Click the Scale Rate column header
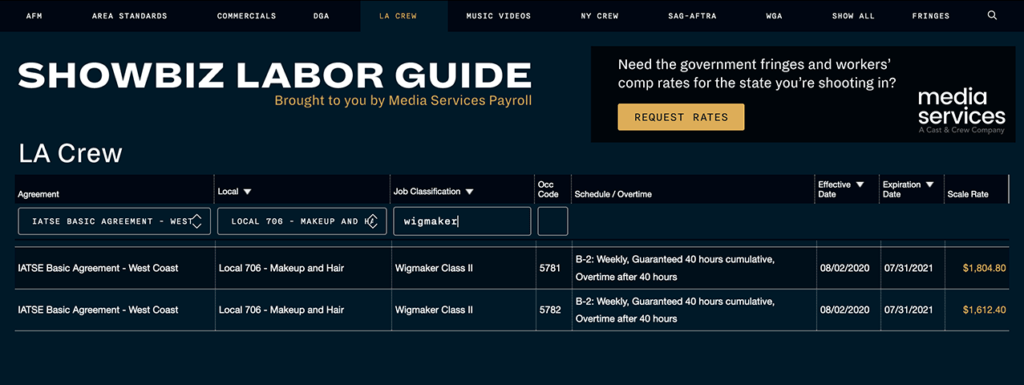Screen dimensions: 1024x385 pos(968,194)
